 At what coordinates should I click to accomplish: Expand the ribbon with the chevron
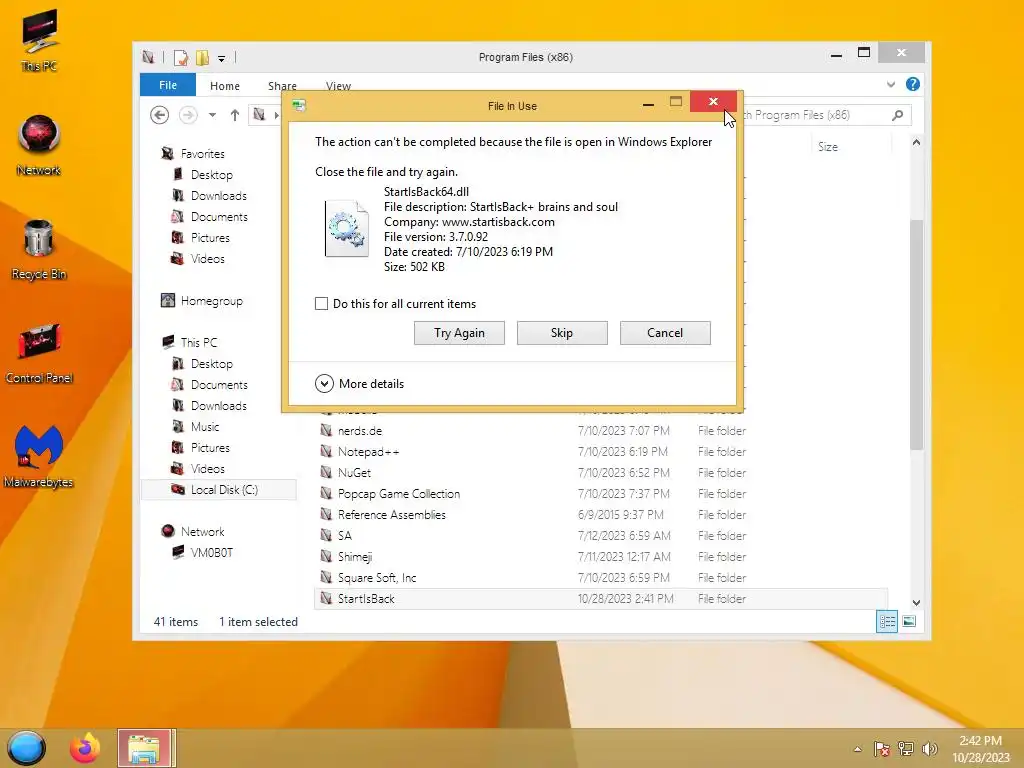[891, 84]
